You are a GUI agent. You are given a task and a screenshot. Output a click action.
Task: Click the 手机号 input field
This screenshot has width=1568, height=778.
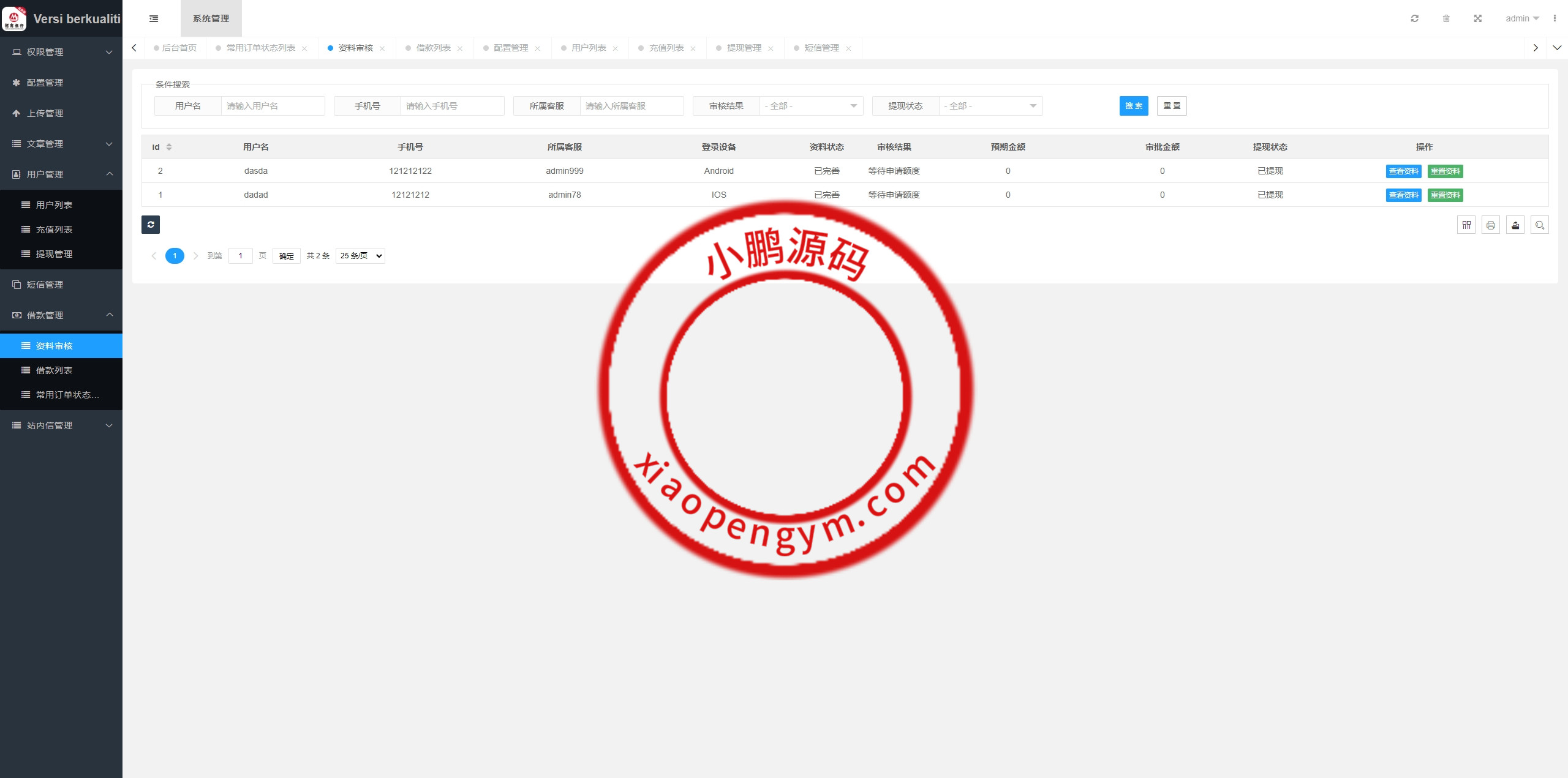452,106
